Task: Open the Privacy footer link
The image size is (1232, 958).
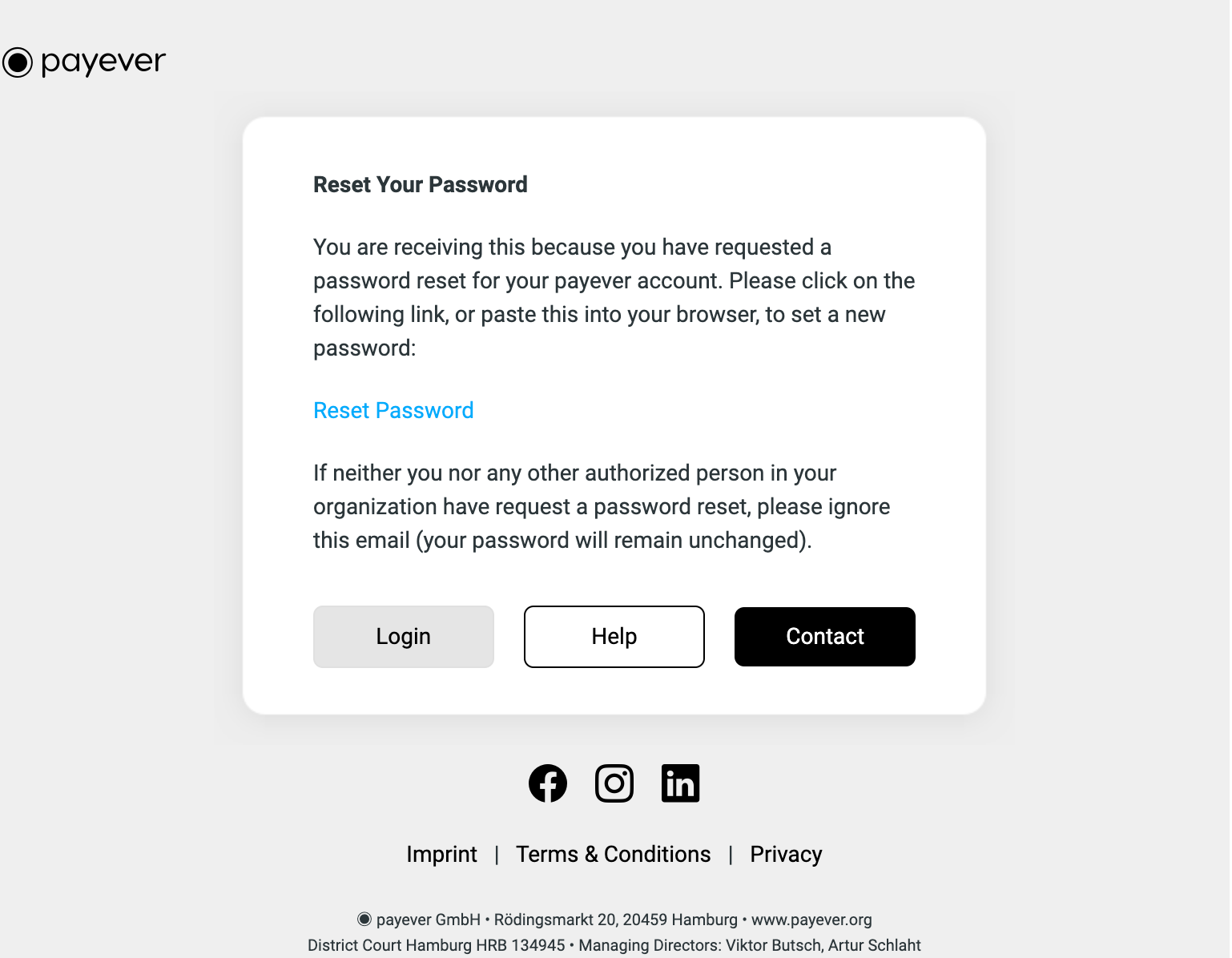Action: [x=786, y=855]
